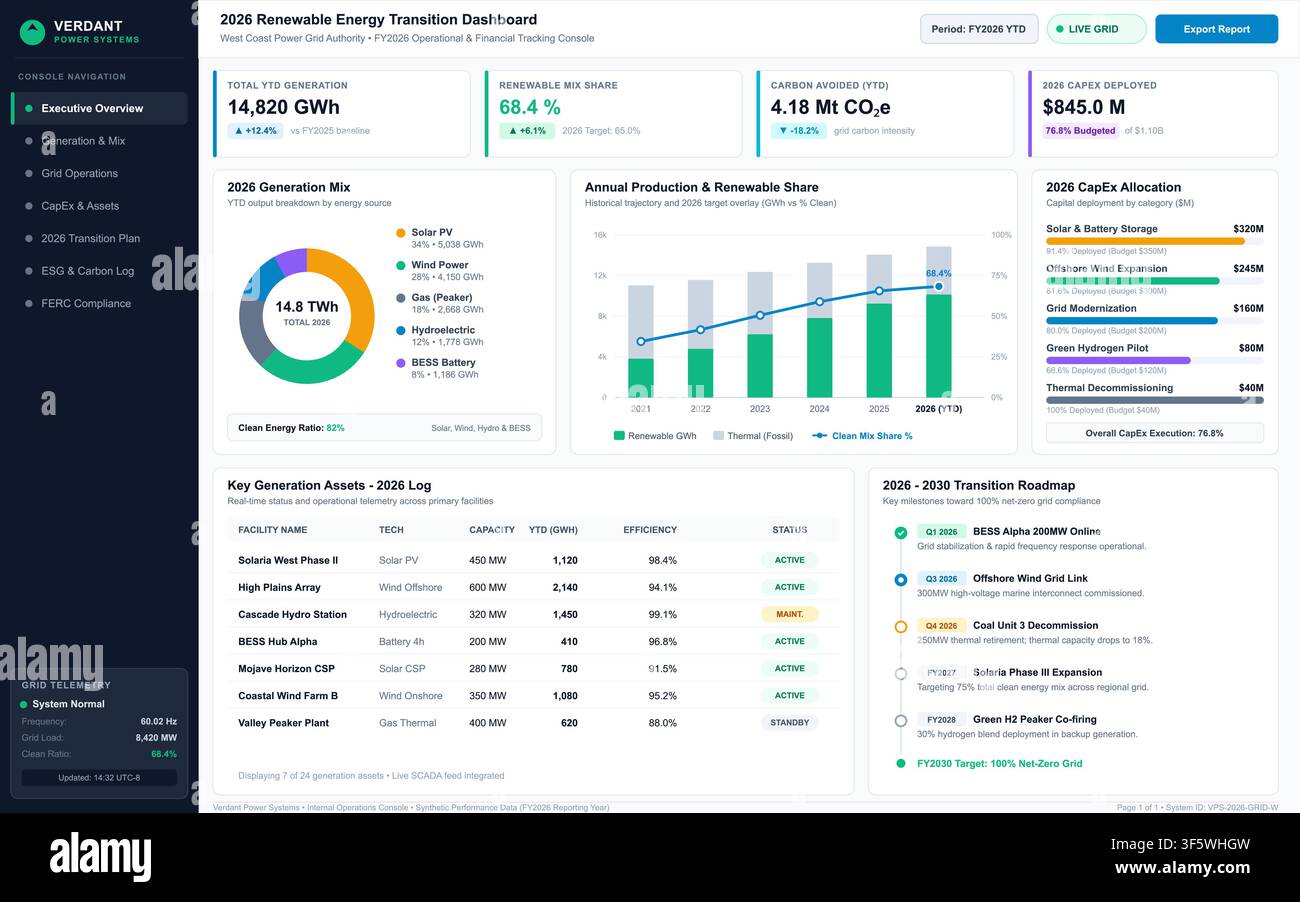Open Green H2 Peaker Co-firing milestone
Image resolution: width=1300 pixels, height=902 pixels.
click(x=1034, y=720)
